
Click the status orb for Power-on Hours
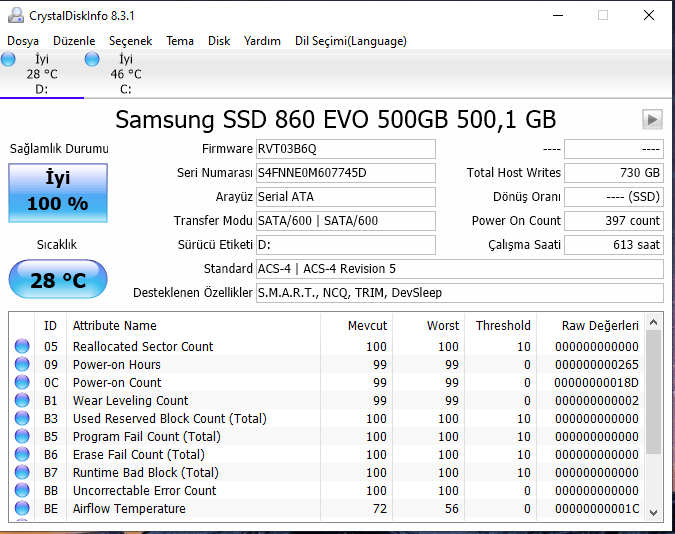22,364
